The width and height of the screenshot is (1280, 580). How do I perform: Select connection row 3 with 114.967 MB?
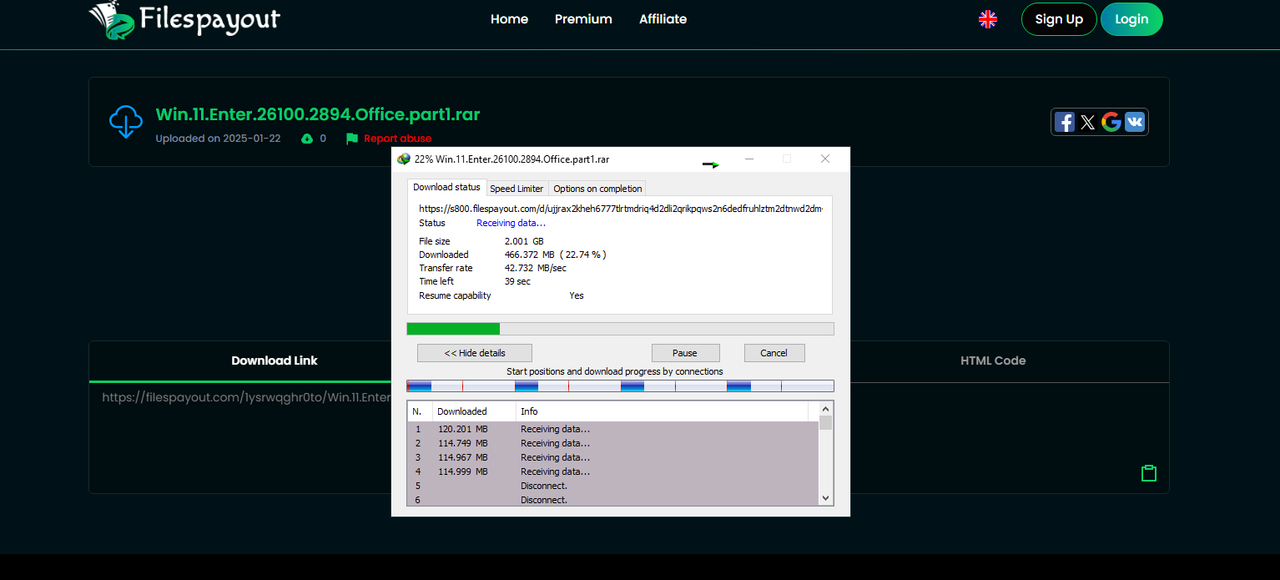(613, 457)
